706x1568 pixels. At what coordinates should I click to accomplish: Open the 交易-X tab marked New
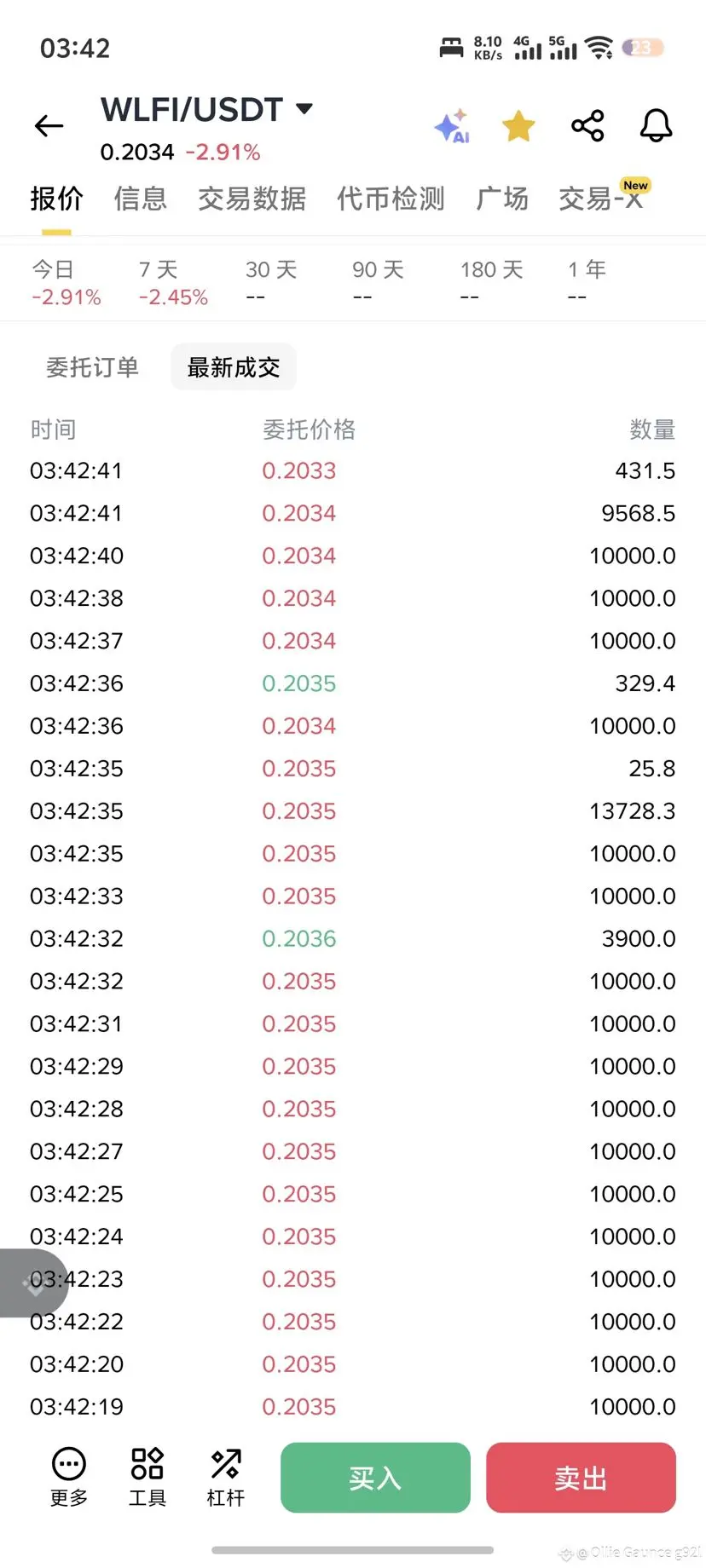603,197
